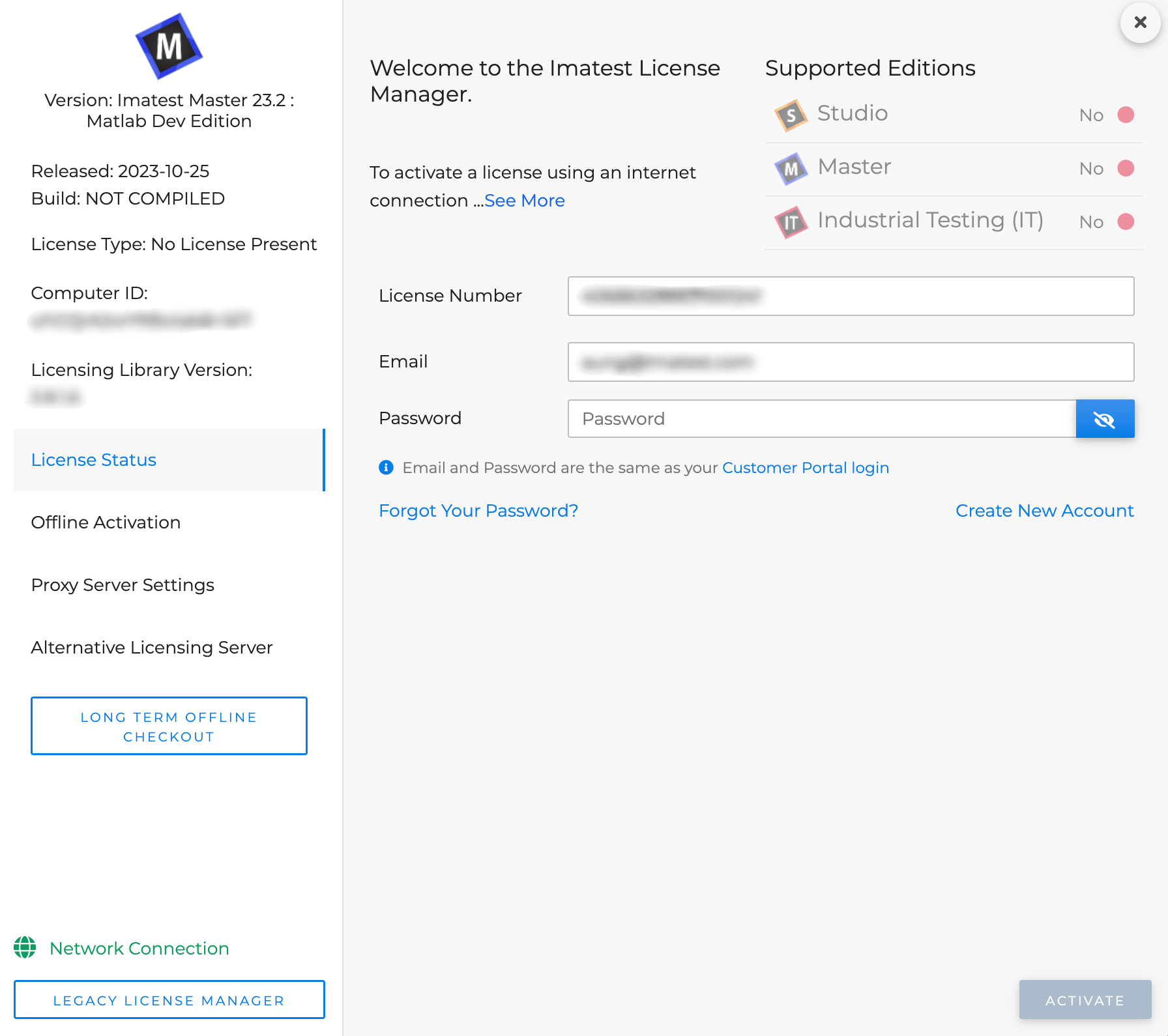
Task: Focus the Email input field
Action: click(x=851, y=362)
